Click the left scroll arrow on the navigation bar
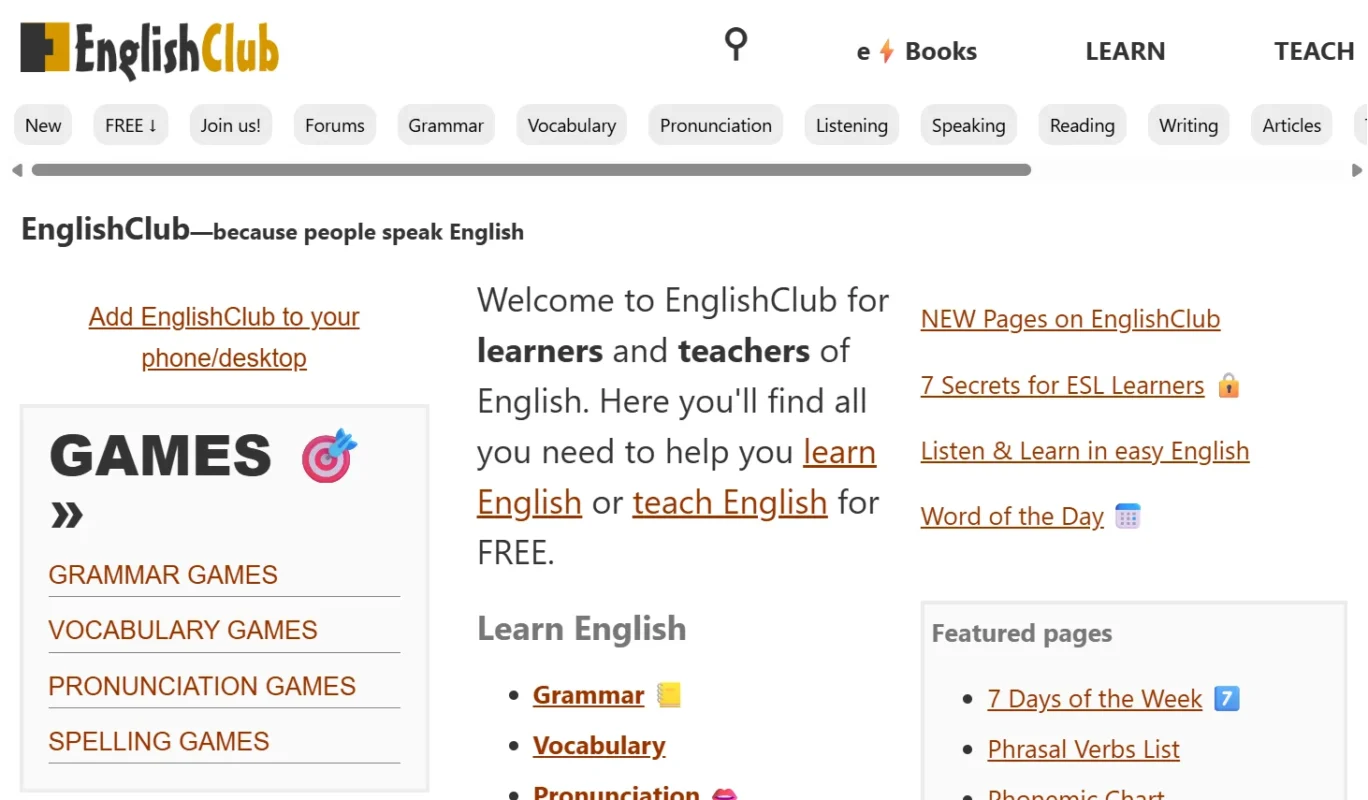The image size is (1368, 800). click(17, 170)
